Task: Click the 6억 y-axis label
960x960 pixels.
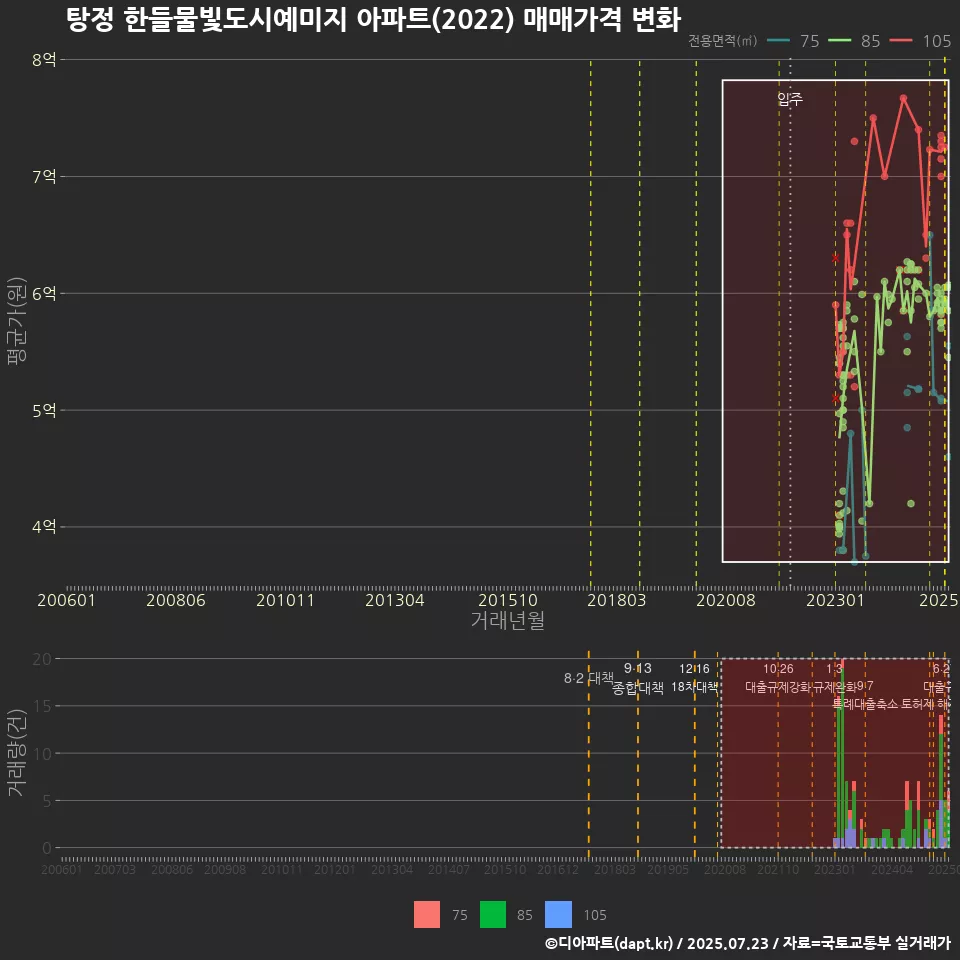Action: [x=44, y=293]
